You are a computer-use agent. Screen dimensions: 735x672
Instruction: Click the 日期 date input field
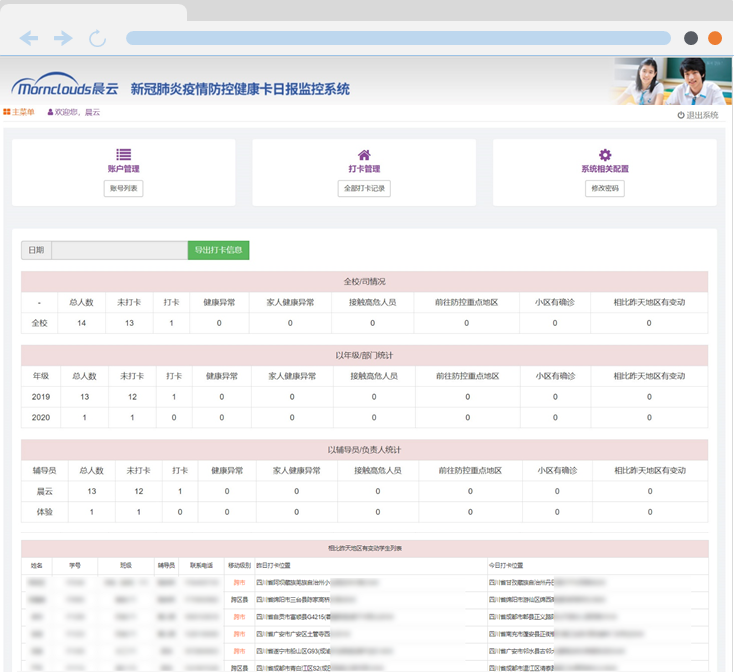119,250
